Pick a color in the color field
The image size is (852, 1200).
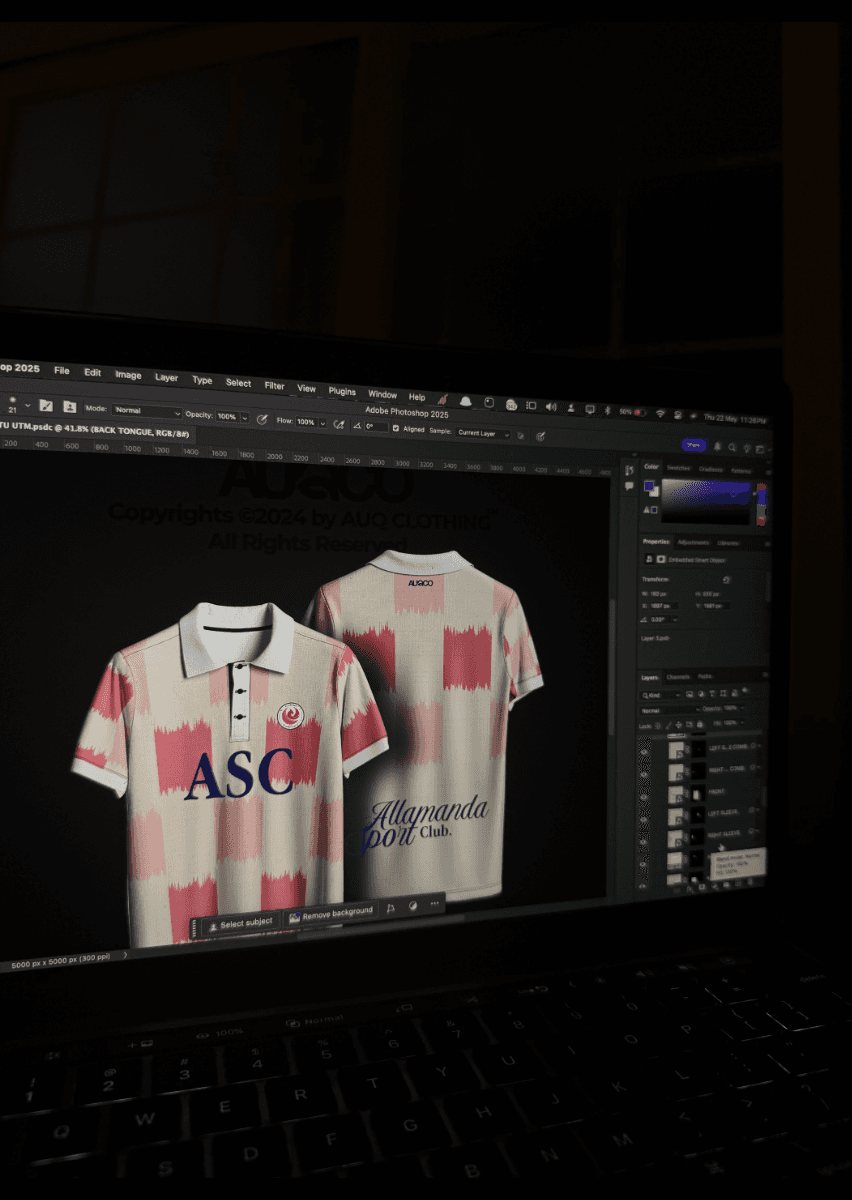pyautogui.click(x=706, y=503)
